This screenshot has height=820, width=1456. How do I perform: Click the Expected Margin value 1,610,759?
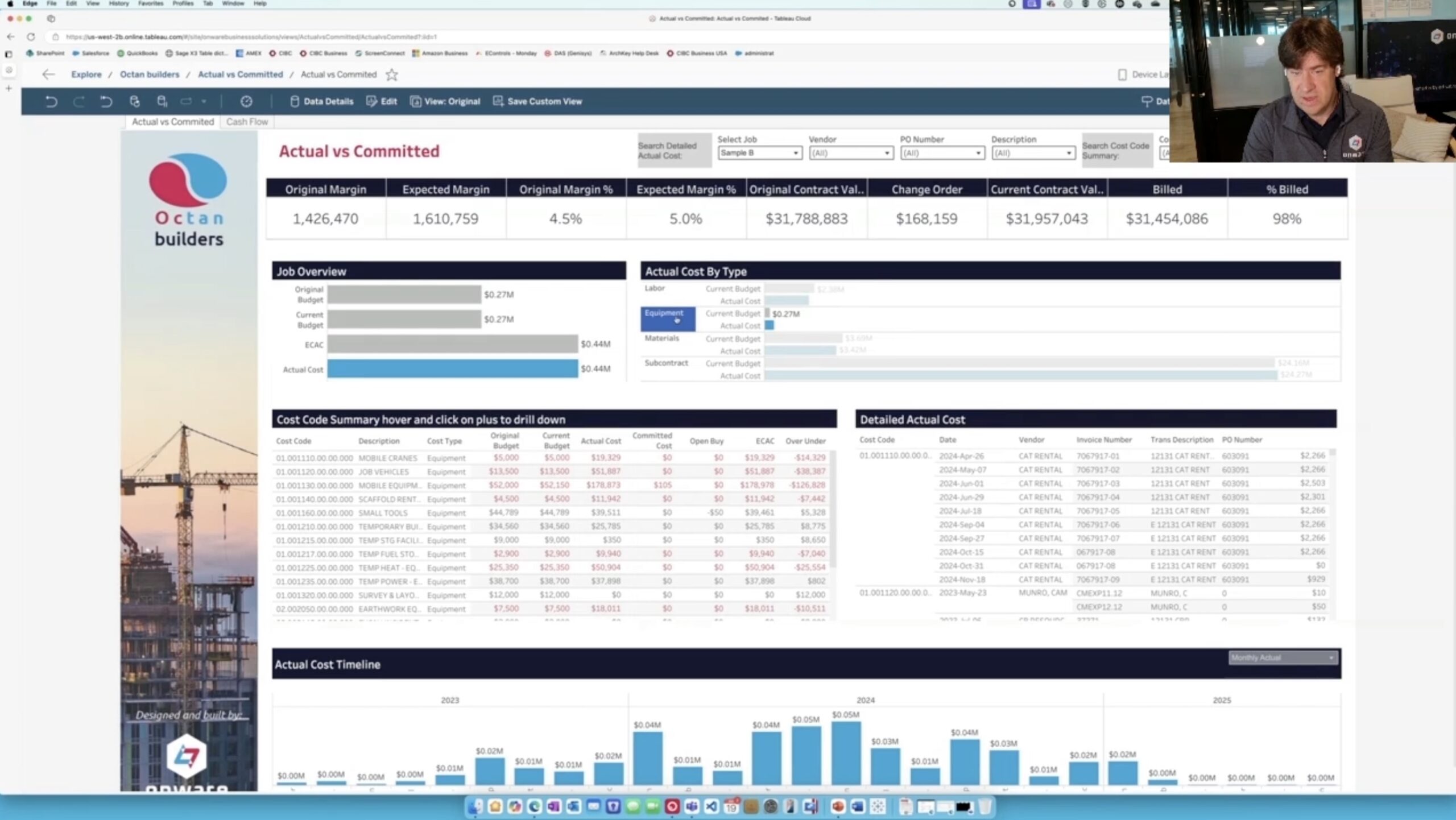pyautogui.click(x=445, y=219)
